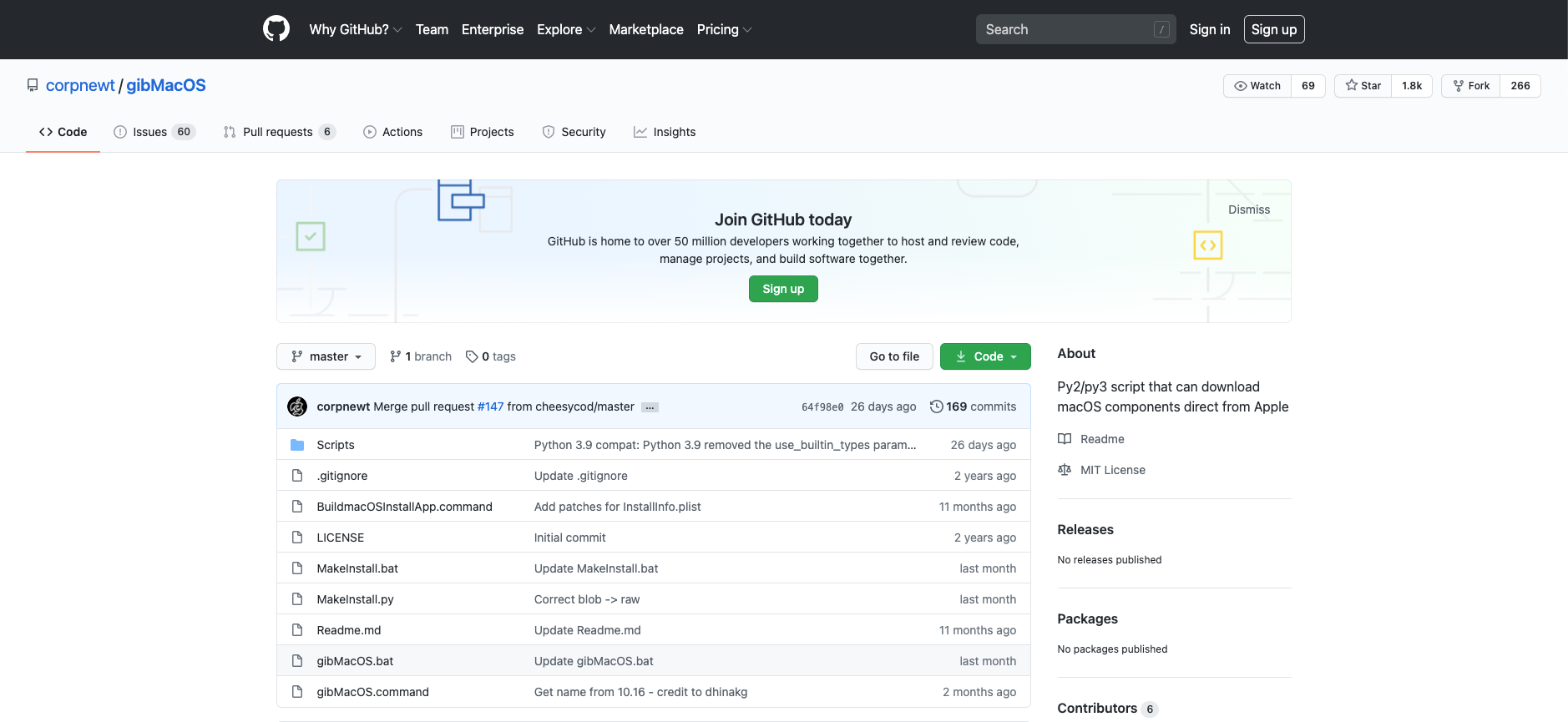Click the book icon beside Readme
Image resolution: width=1568 pixels, height=722 pixels.
1065,439
